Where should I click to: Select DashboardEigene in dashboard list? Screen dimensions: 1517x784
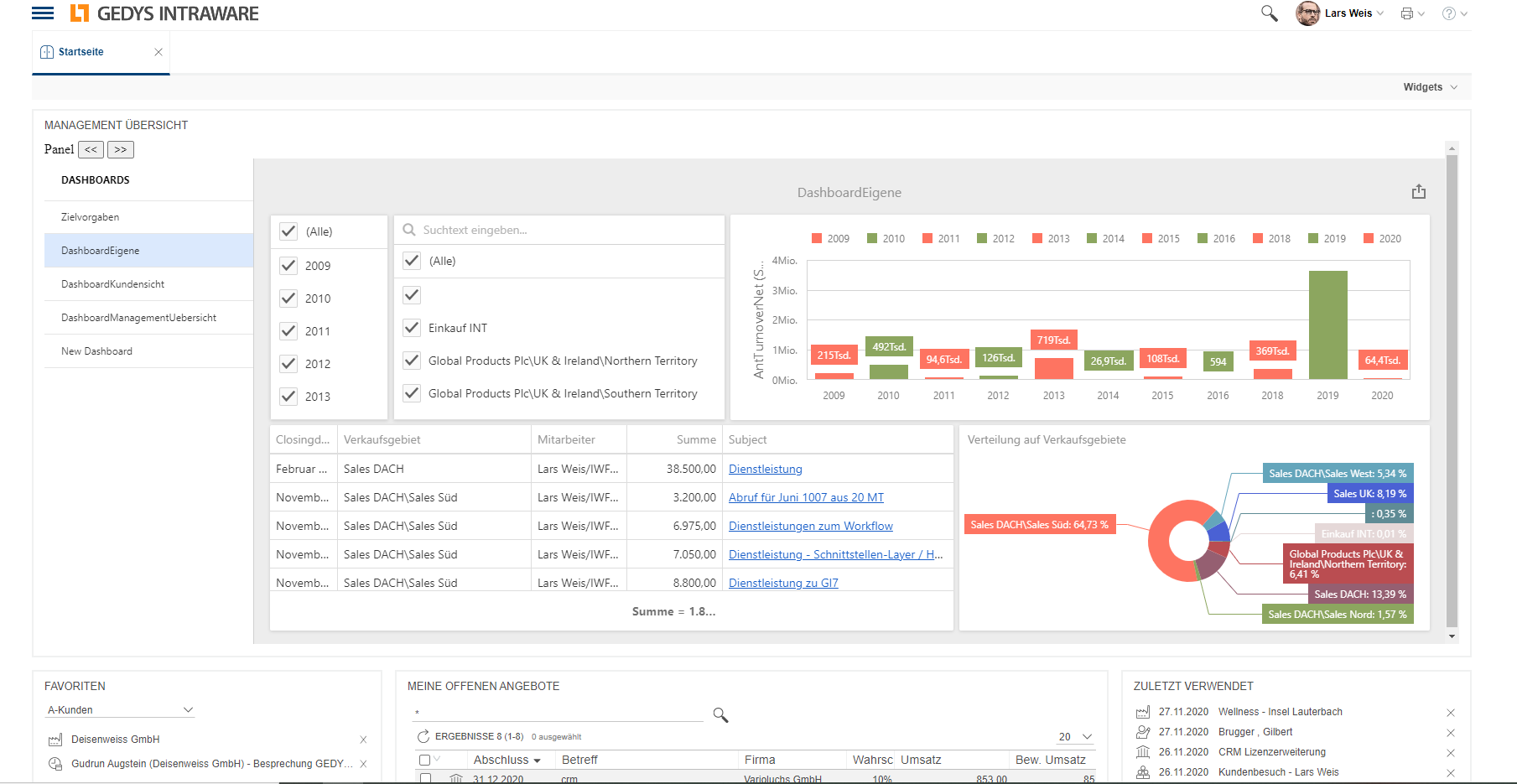coord(148,251)
